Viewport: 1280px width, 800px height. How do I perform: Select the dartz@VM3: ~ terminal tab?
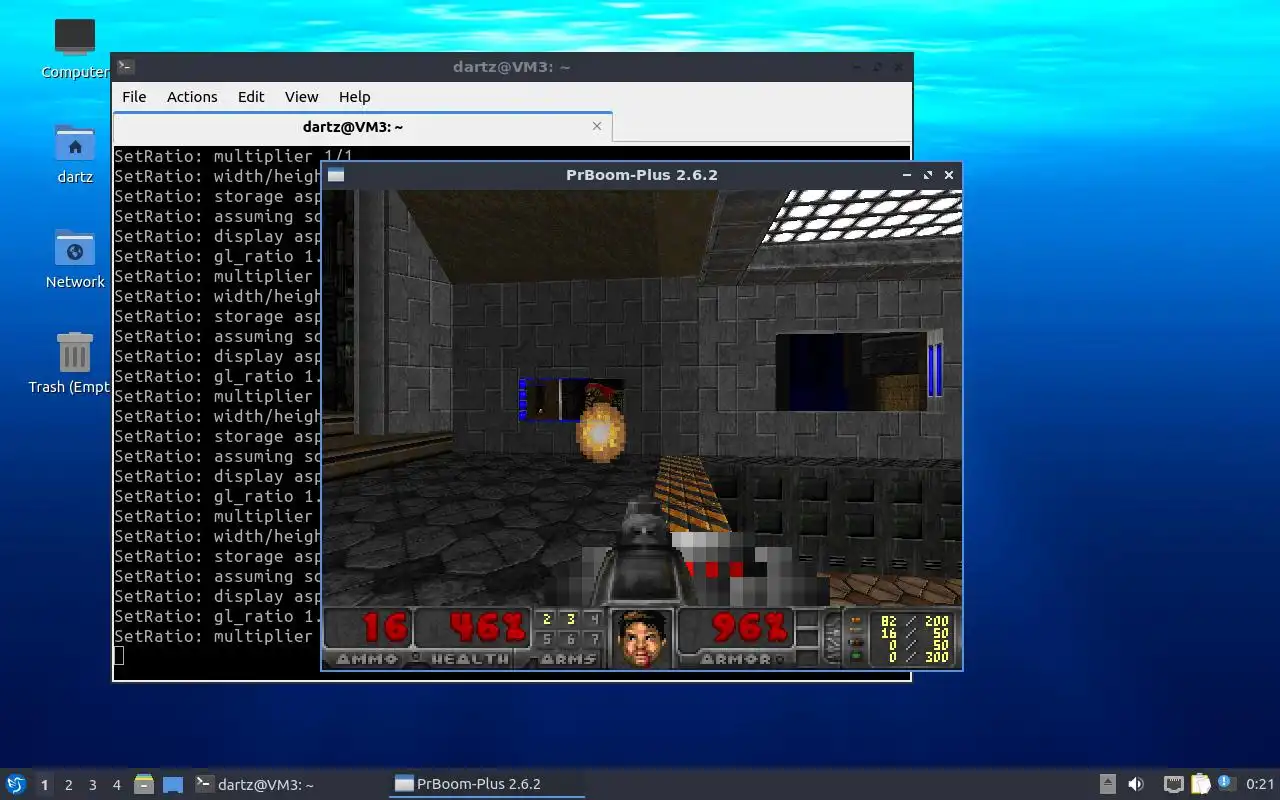click(362, 127)
